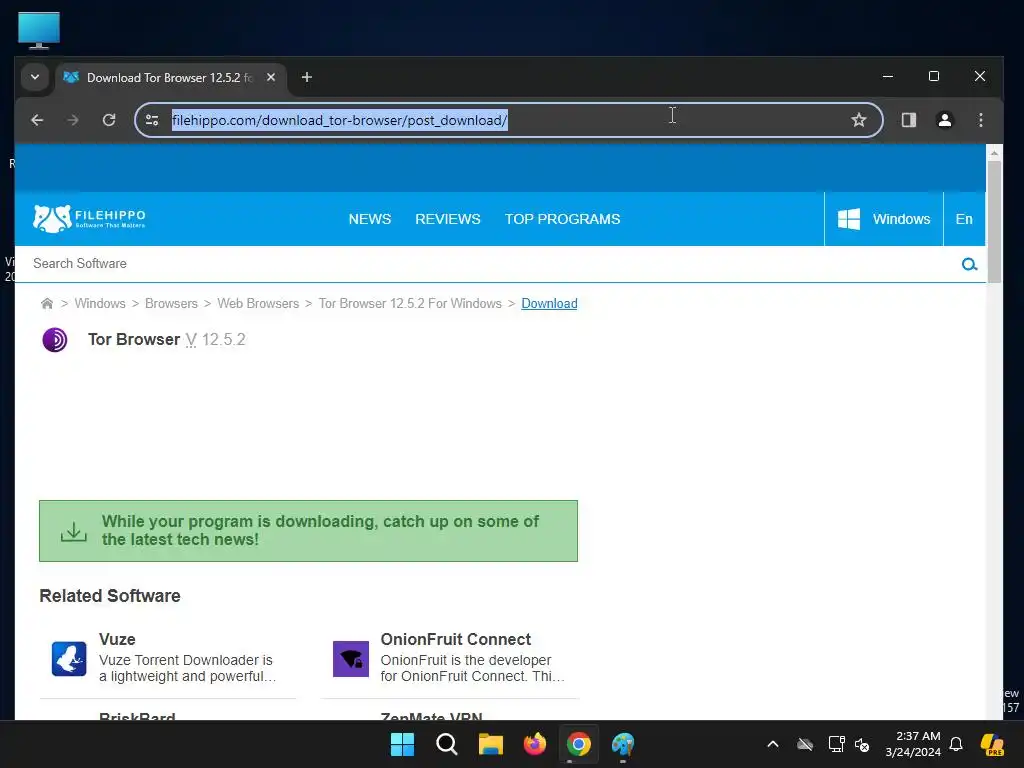Click the purple Tor Browser icon

click(x=55, y=340)
